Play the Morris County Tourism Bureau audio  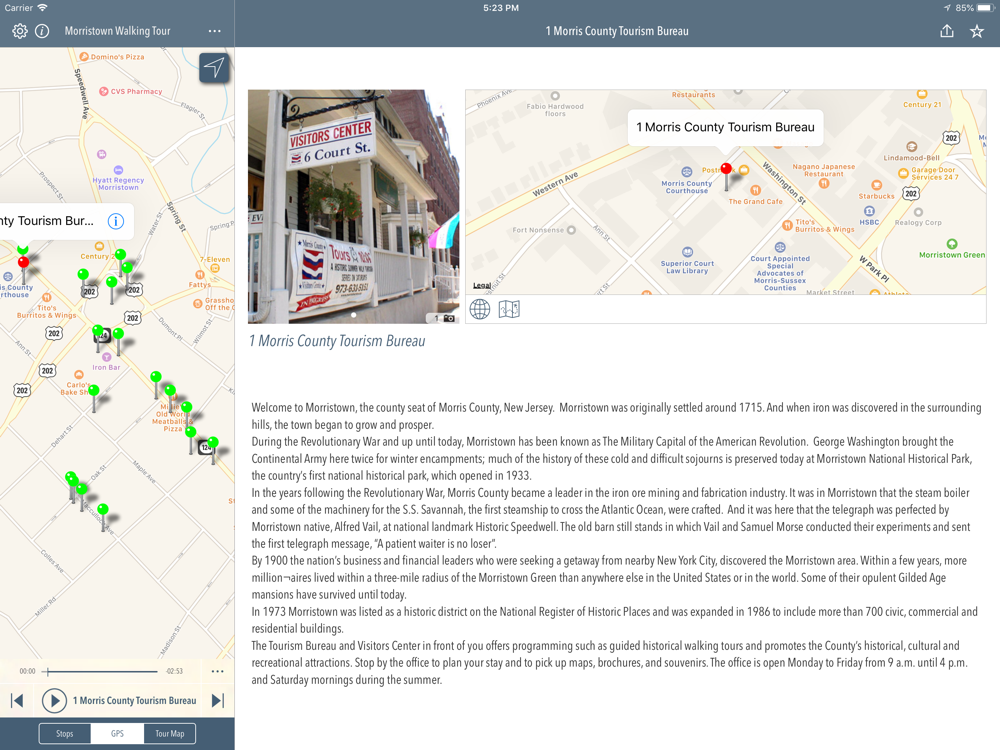[x=54, y=700]
